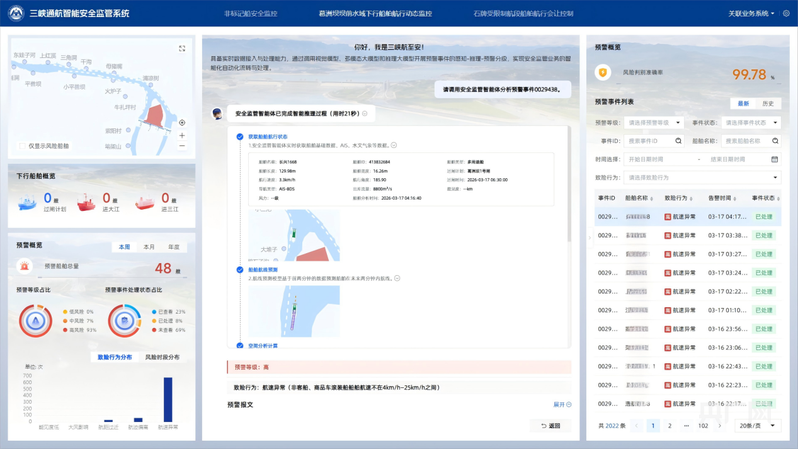Open the calendar icon for 时间选择
Screen dimensions: 798x449
[x=774, y=159]
